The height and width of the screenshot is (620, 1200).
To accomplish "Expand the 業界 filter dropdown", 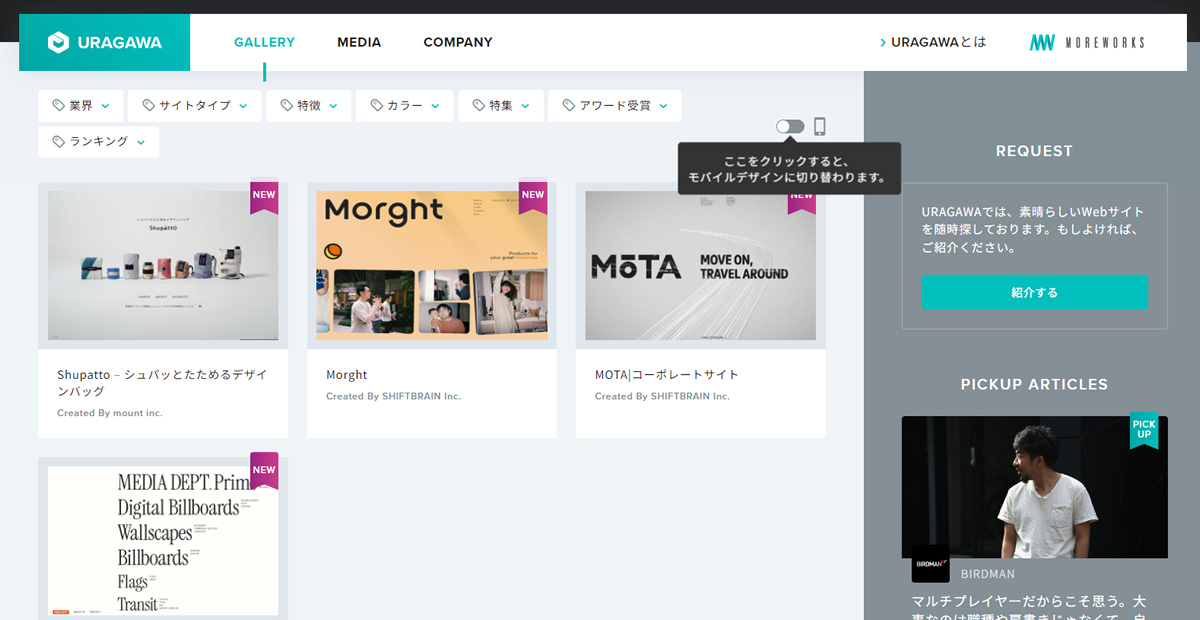I will click(81, 106).
